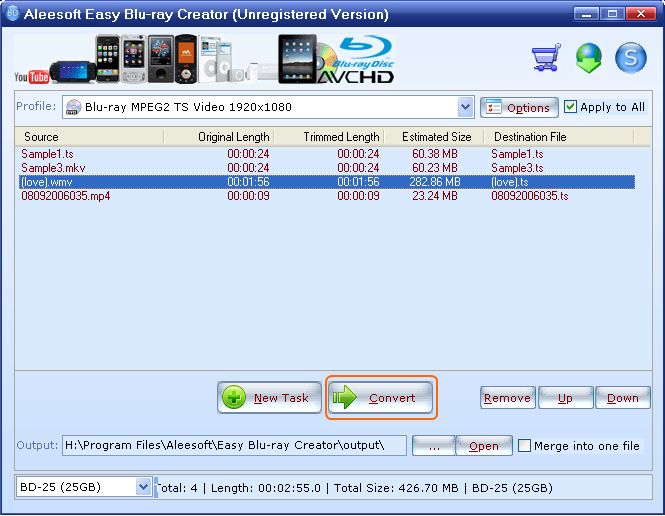Click the blue S register icon
The height and width of the screenshot is (516, 665).
coord(631,57)
